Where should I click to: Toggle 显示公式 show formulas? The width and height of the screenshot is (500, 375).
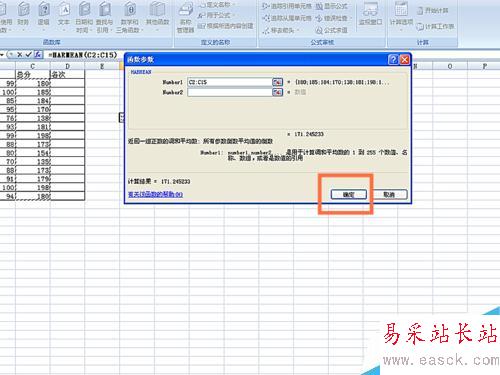coord(331,6)
